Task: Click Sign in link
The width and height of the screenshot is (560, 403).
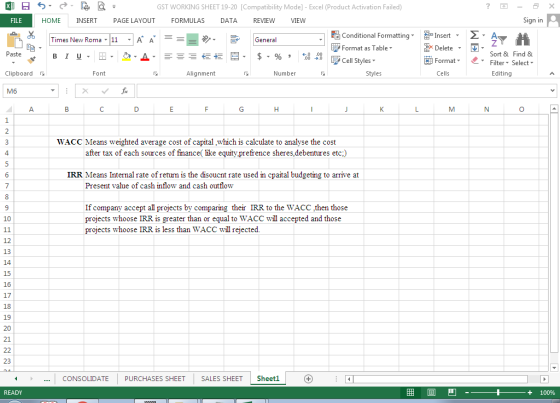Action: (533, 20)
